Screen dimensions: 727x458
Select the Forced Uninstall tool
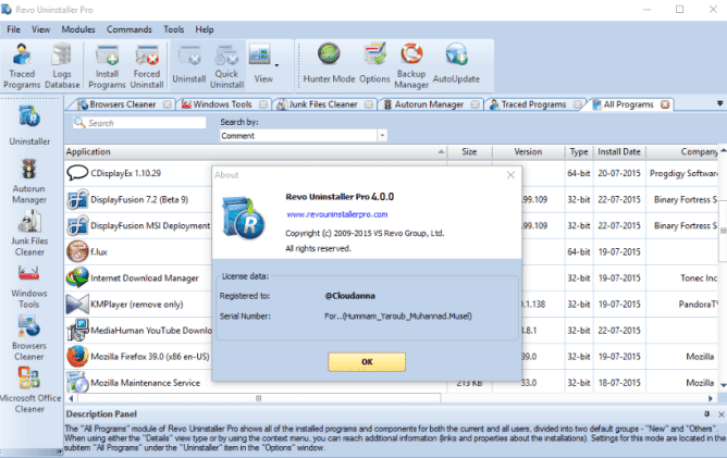pyautogui.click(x=146, y=65)
